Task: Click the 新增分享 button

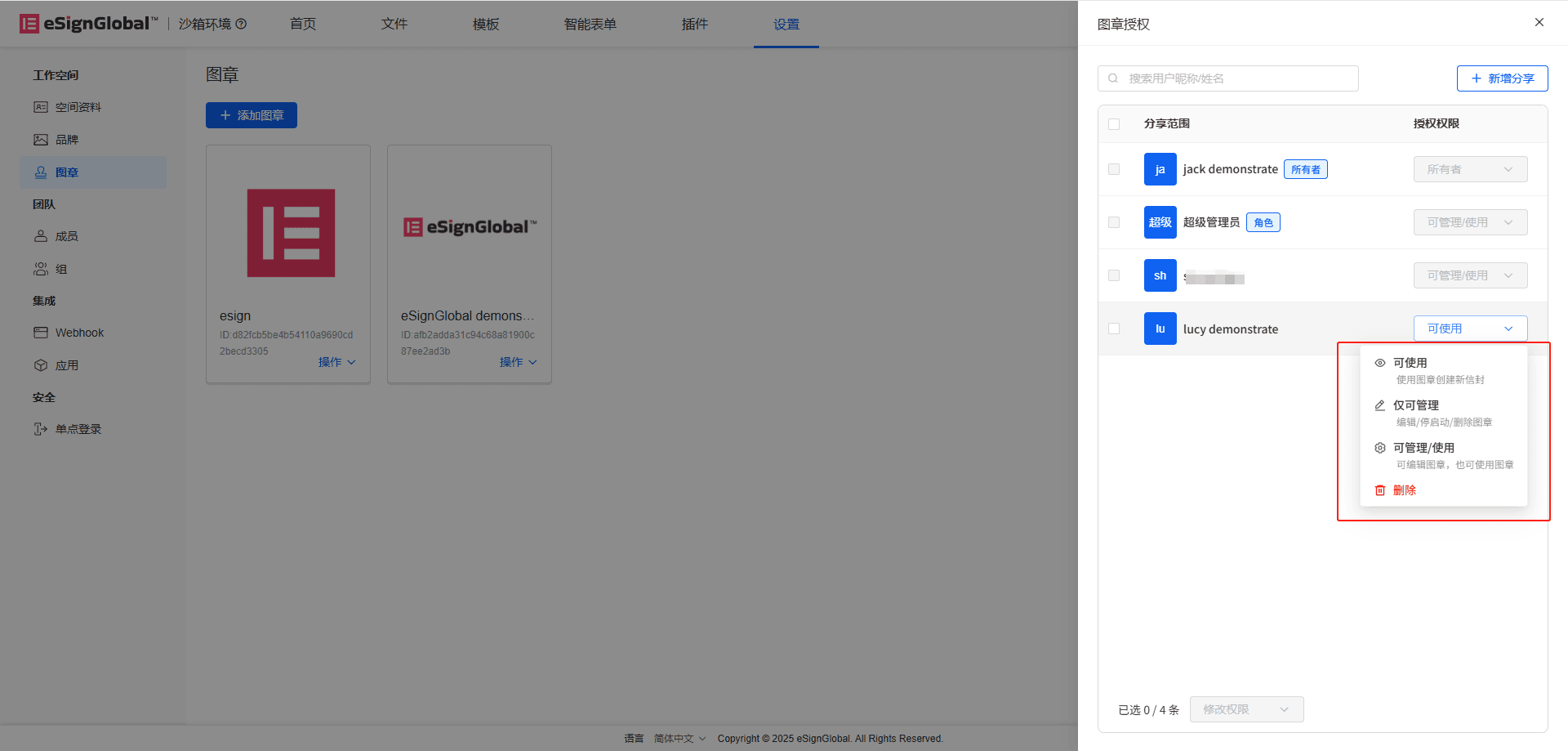Action: (1502, 78)
